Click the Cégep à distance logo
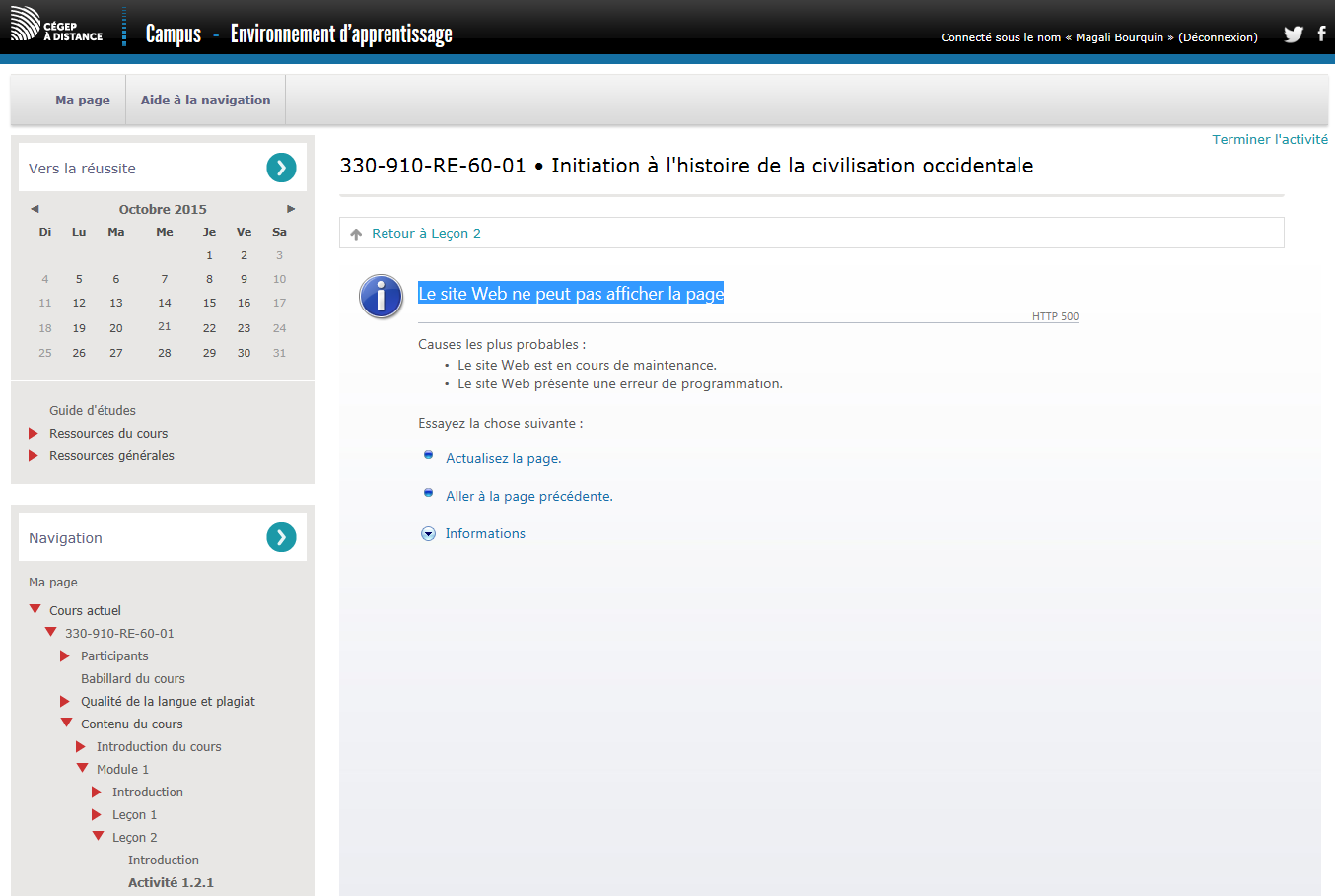 pos(57,25)
